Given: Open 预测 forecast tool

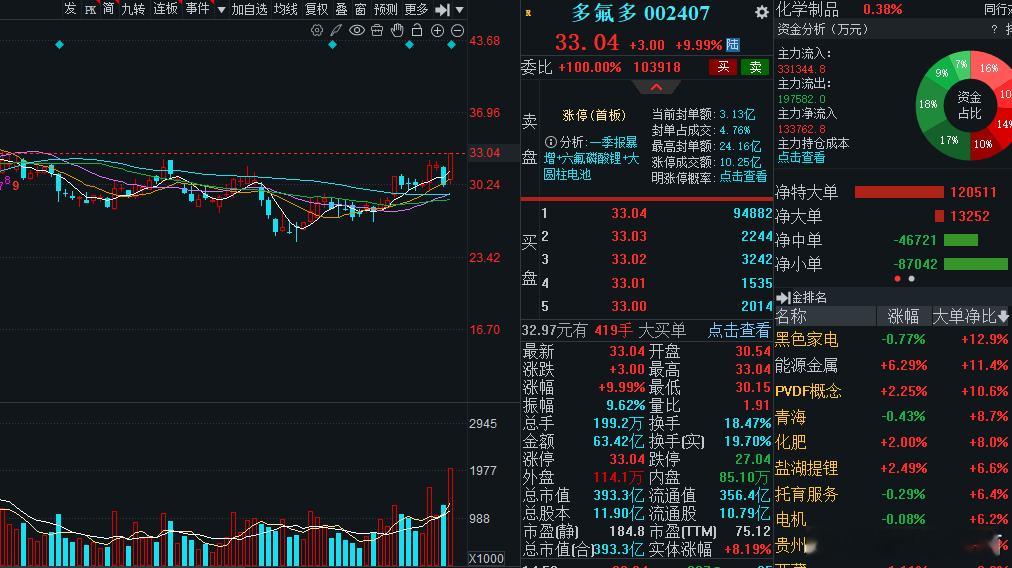Looking at the screenshot, I should 385,9.
